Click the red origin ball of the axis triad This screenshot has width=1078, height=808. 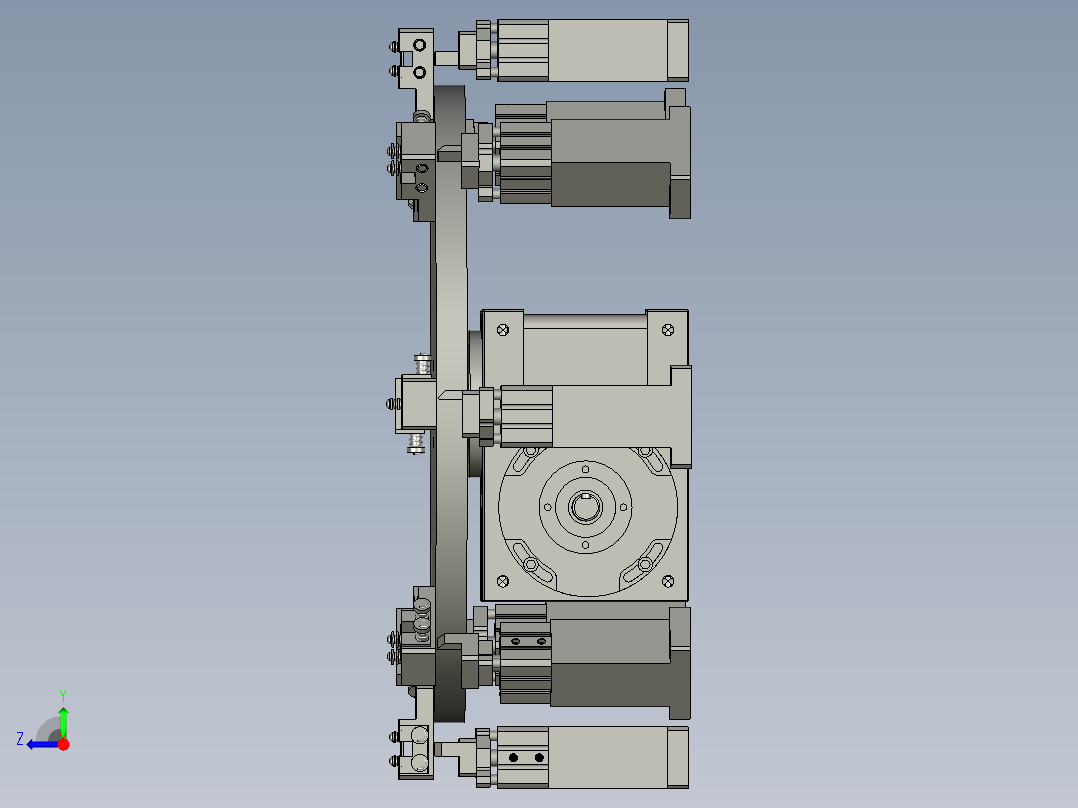click(63, 744)
